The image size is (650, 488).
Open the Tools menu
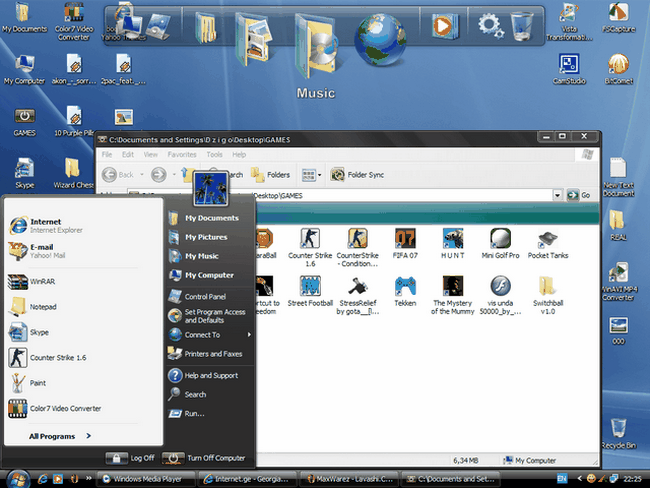pyautogui.click(x=214, y=154)
